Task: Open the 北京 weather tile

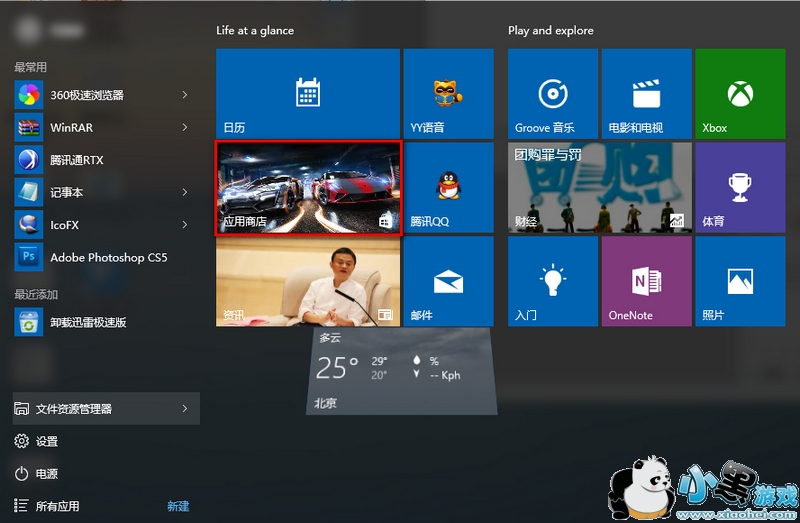Action: (x=401, y=370)
